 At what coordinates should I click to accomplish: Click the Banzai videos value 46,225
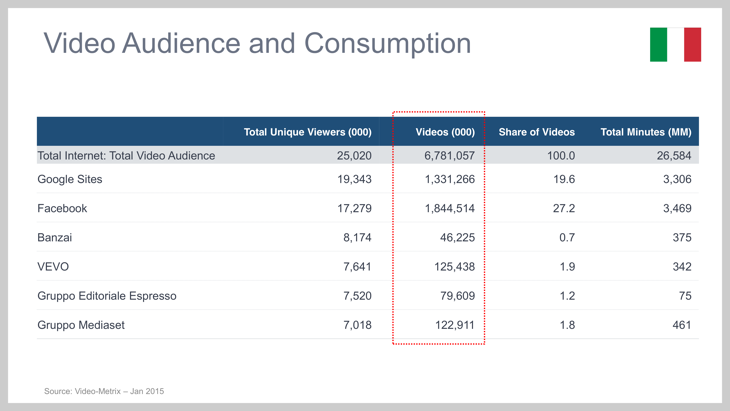click(x=458, y=237)
